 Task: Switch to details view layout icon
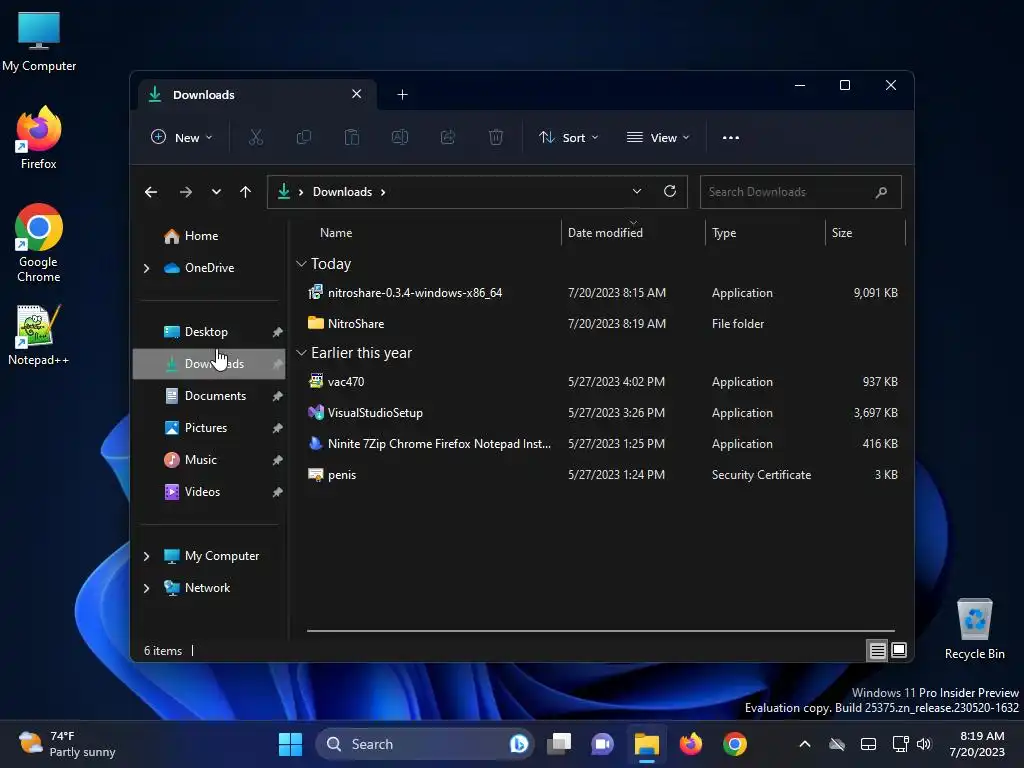tap(877, 650)
